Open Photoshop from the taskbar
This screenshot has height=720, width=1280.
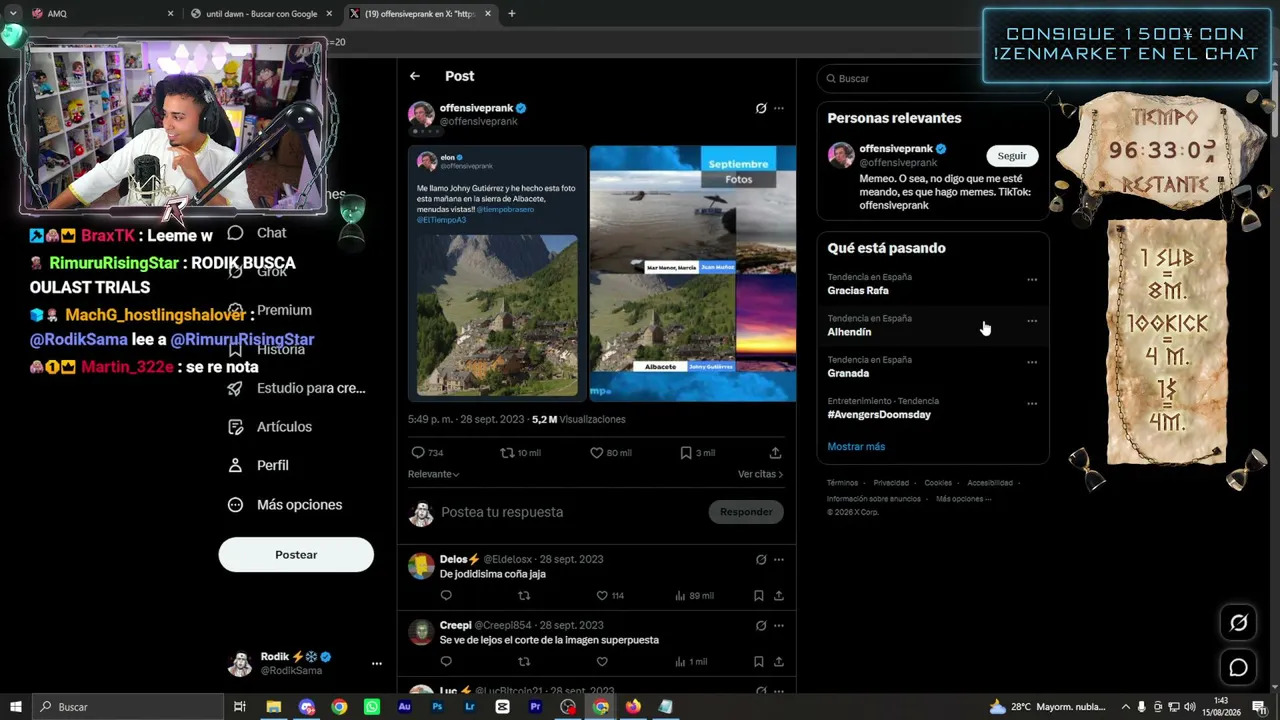click(437, 707)
